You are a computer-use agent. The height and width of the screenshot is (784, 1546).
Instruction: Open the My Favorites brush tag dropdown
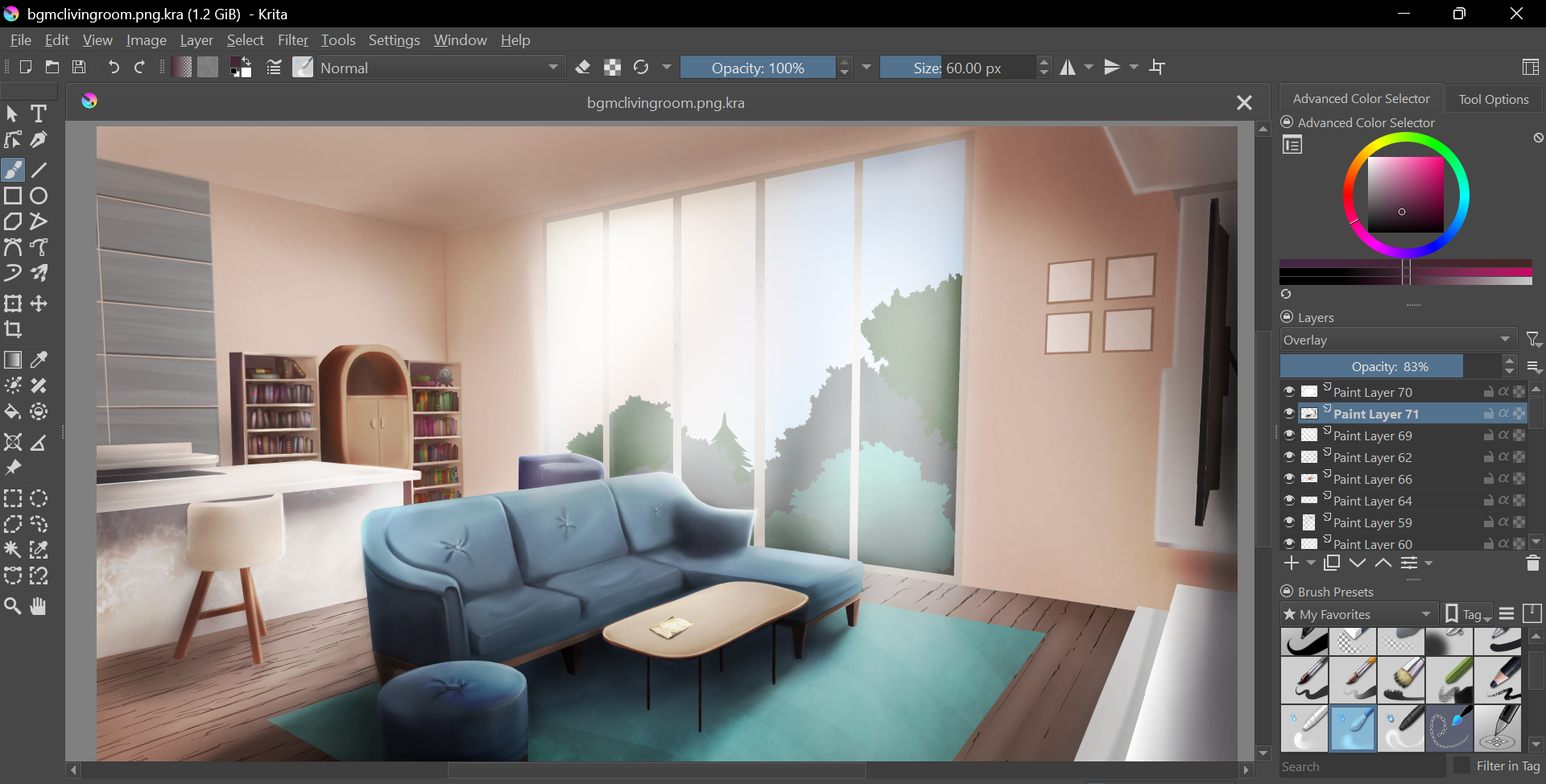1358,614
